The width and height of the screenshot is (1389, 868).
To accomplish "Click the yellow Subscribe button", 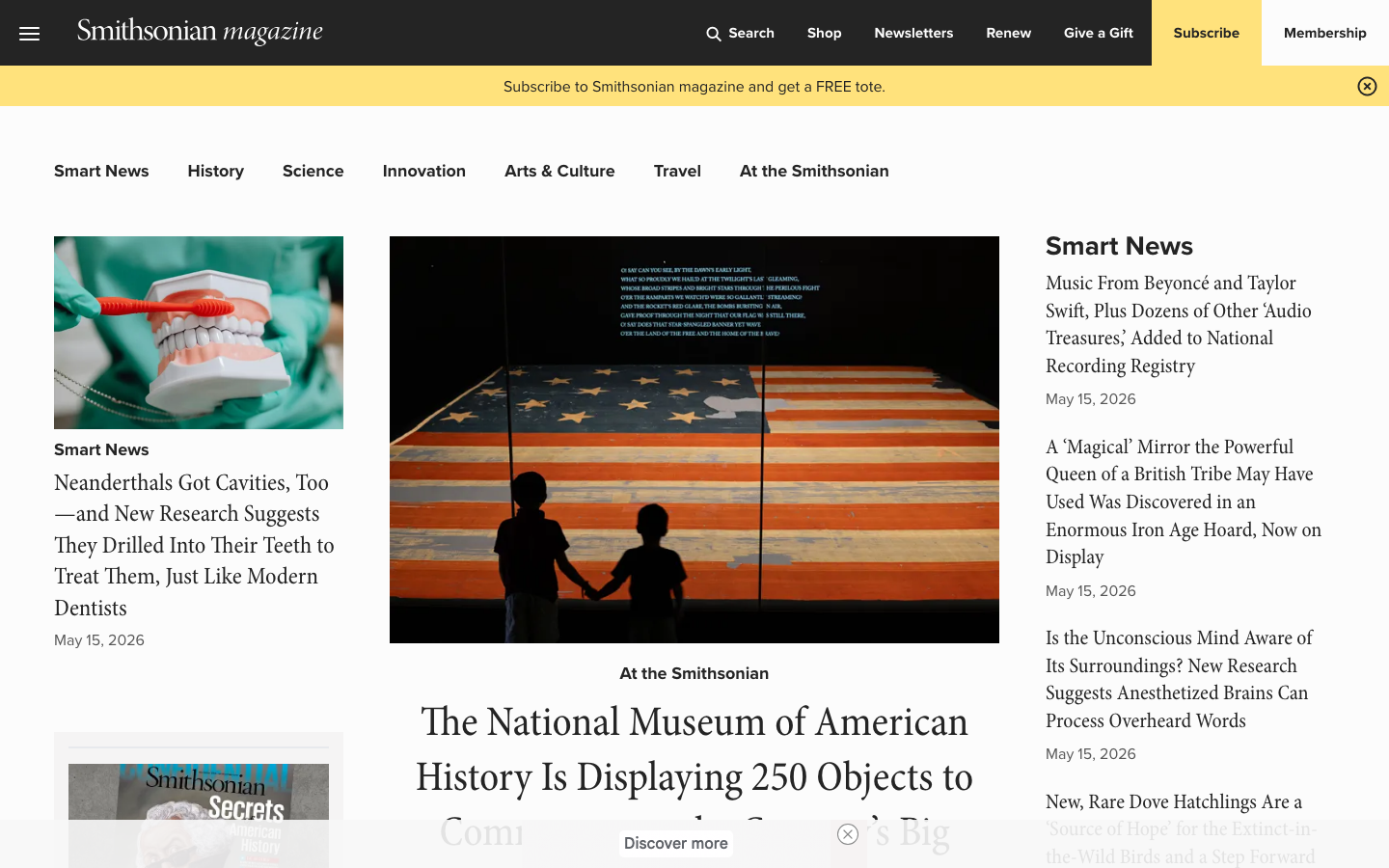I will 1206,33.
